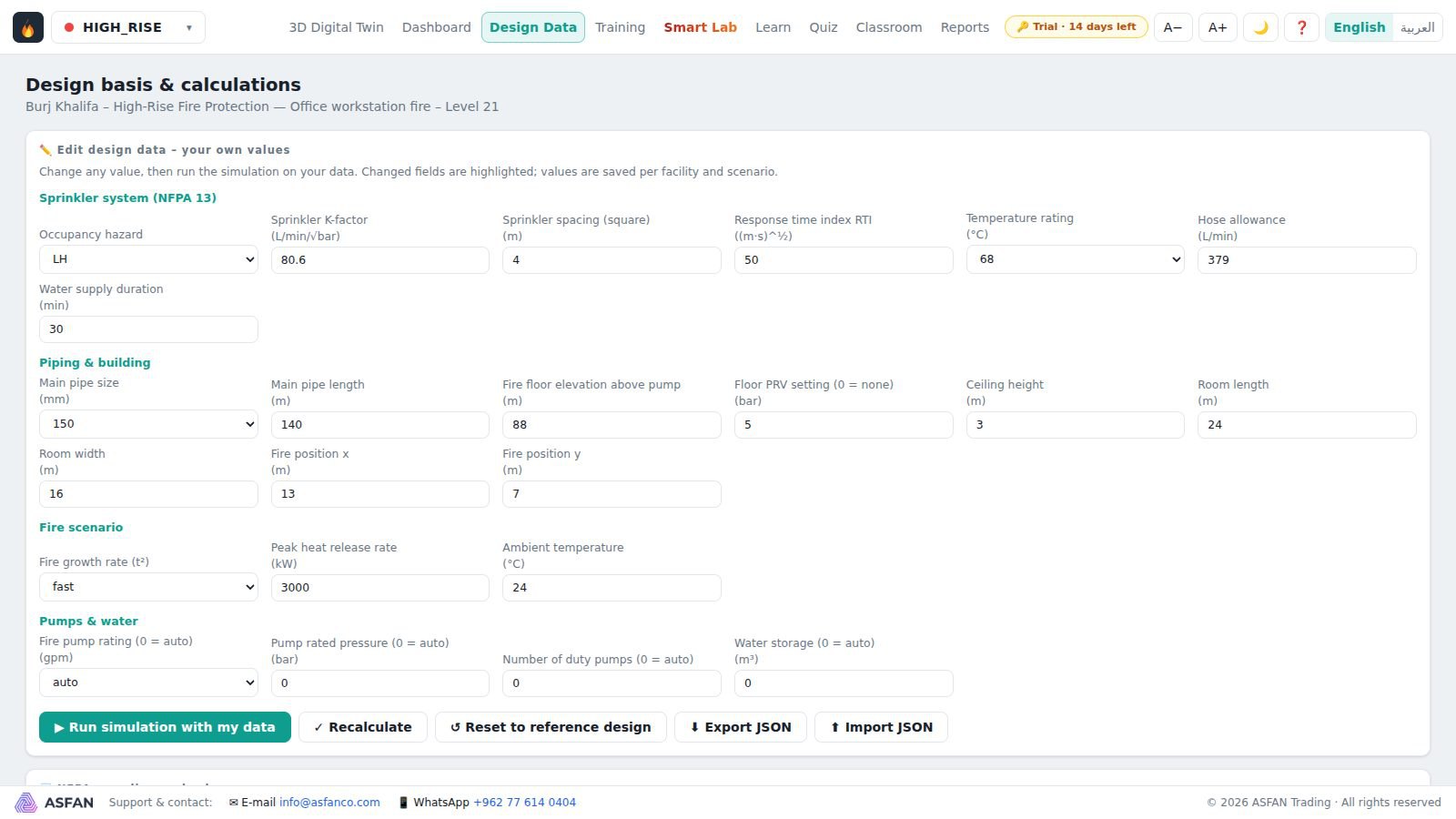
Task: Reset to reference design
Action: point(551,727)
